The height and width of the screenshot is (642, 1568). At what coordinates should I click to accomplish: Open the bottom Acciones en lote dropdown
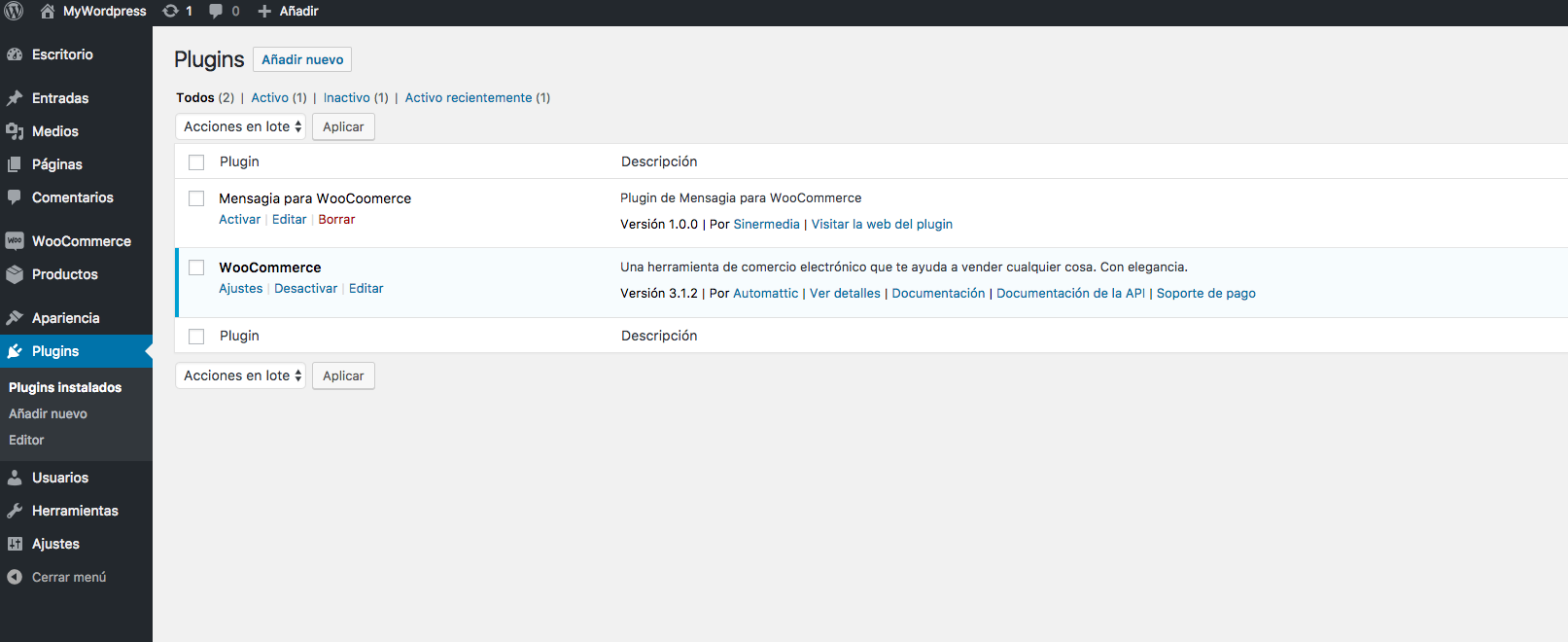point(241,376)
